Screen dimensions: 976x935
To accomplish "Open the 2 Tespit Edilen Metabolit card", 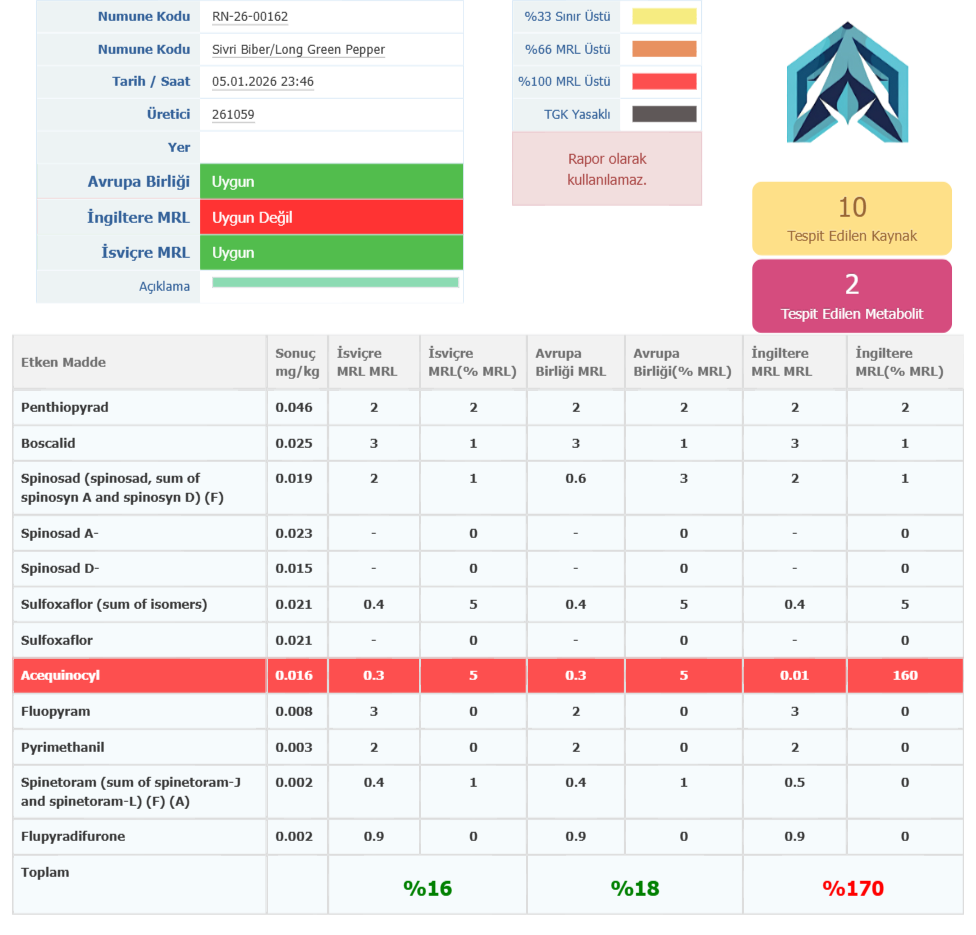I will tap(851, 296).
